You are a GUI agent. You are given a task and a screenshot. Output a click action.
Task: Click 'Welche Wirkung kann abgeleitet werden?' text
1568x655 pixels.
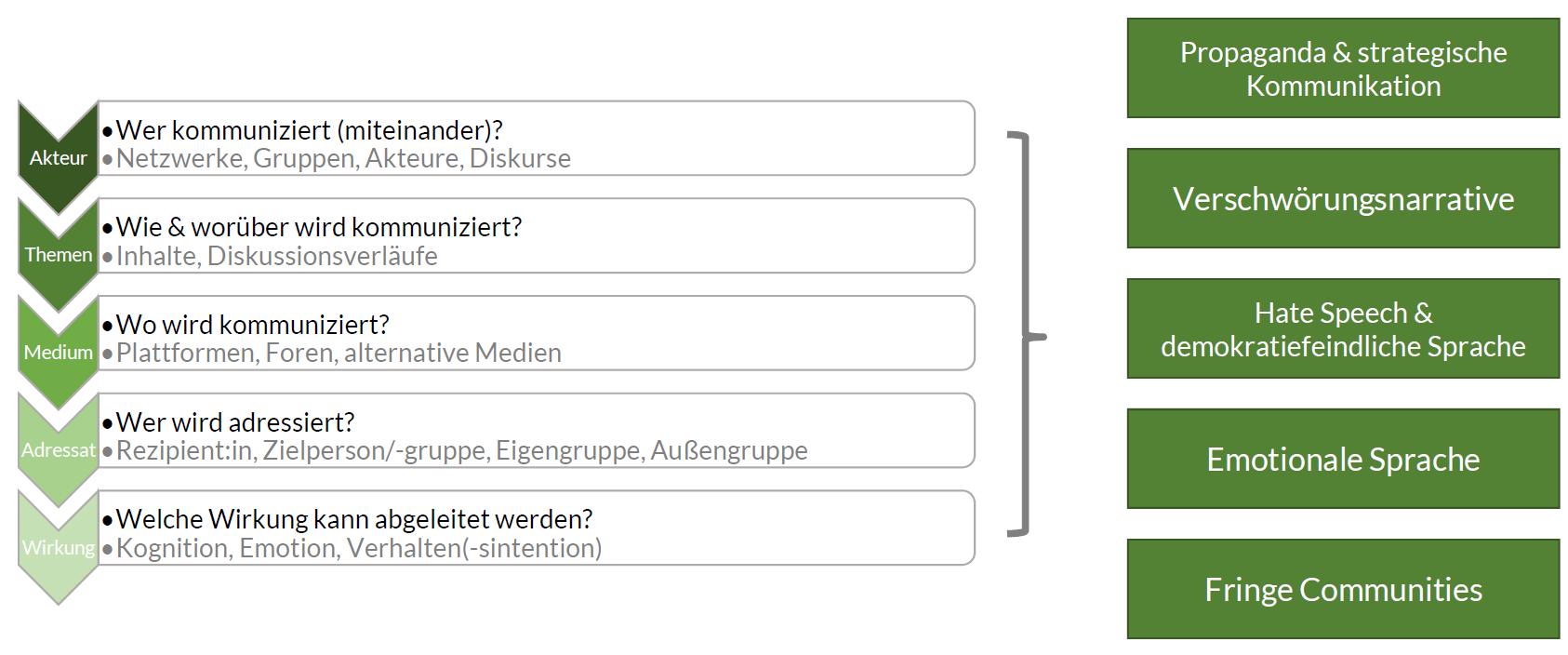pyautogui.click(x=354, y=519)
